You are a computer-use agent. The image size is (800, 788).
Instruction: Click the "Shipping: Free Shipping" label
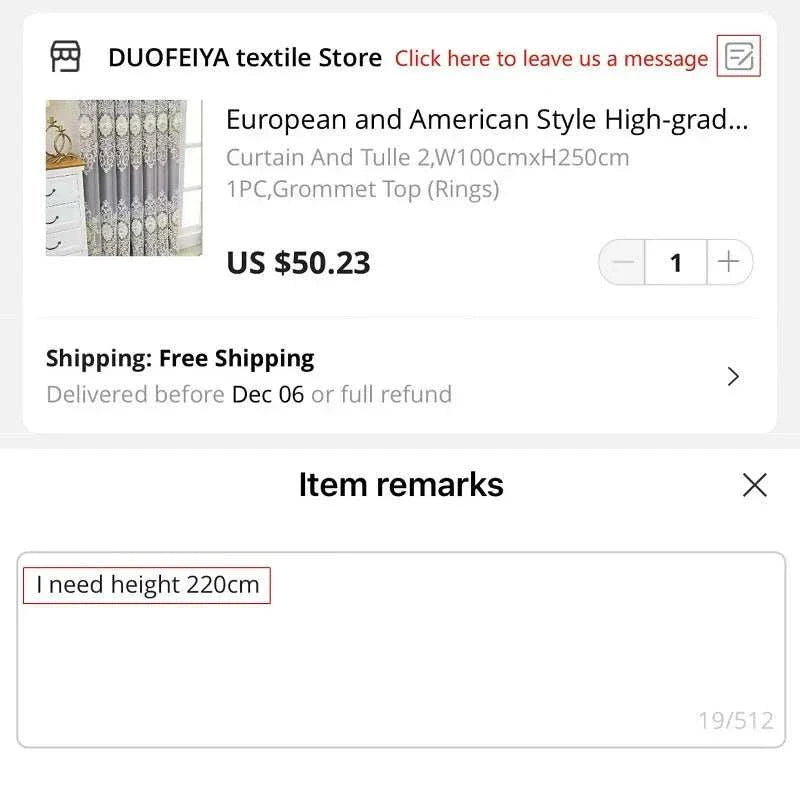point(180,358)
